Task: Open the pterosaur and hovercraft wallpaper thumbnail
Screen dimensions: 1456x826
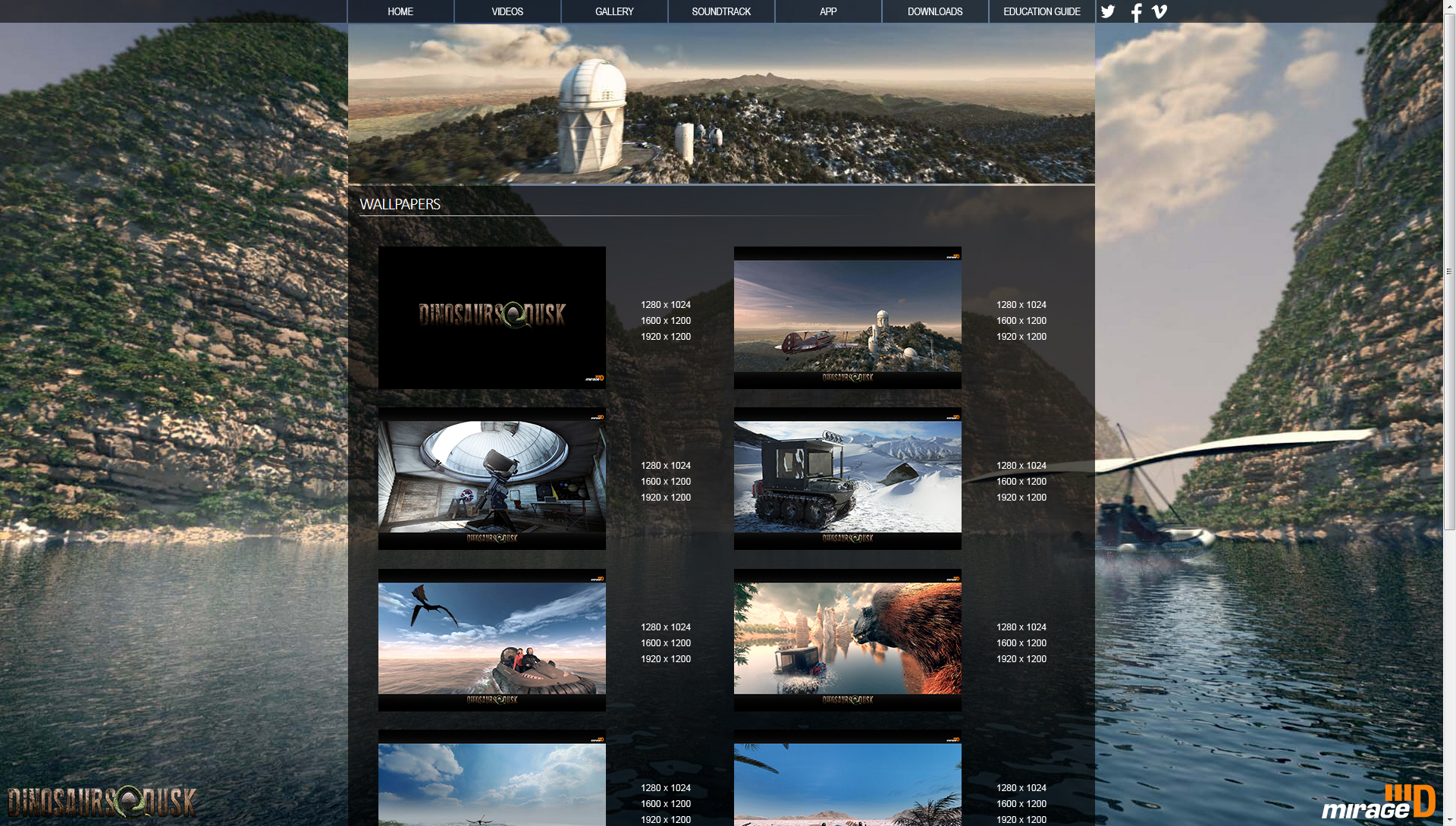Action: (x=492, y=640)
